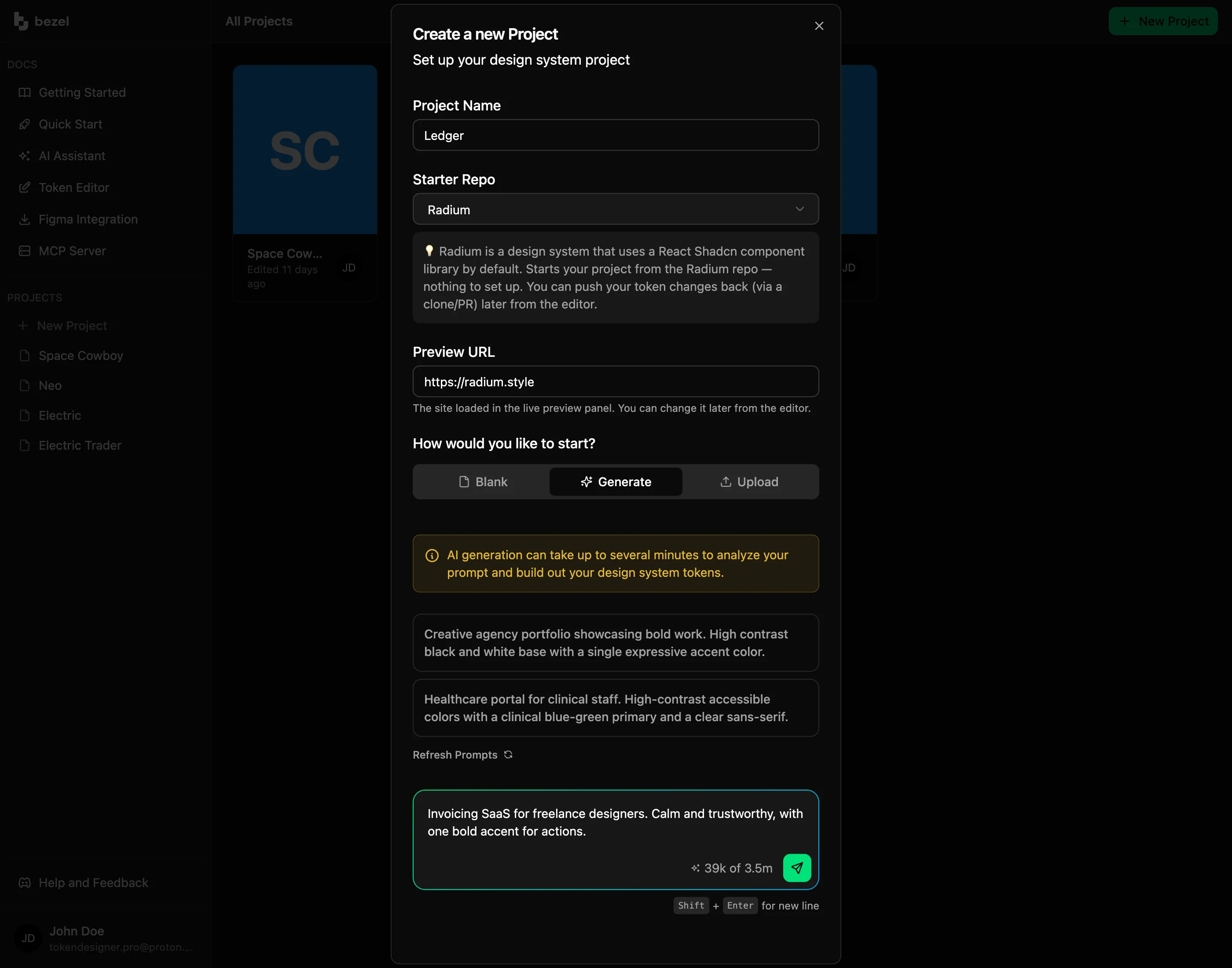This screenshot has width=1232, height=968.
Task: Click the green New Project button
Action: (1163, 22)
